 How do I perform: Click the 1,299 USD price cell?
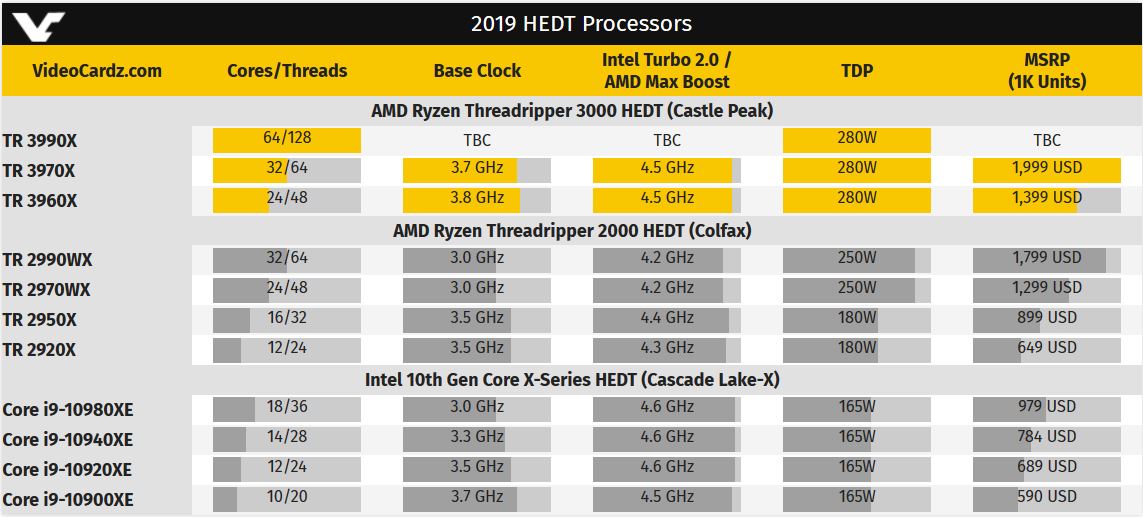tap(1047, 289)
